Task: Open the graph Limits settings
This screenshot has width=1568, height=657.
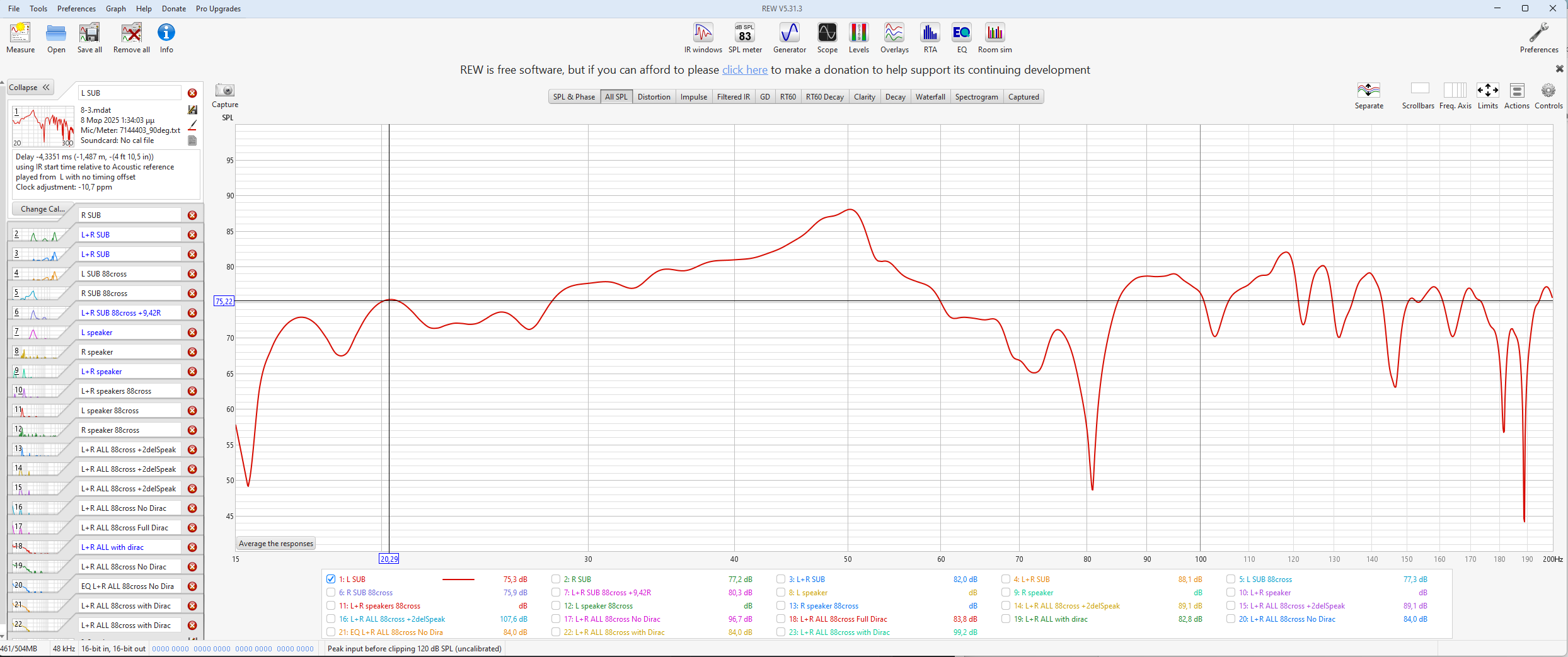Action: [1487, 96]
